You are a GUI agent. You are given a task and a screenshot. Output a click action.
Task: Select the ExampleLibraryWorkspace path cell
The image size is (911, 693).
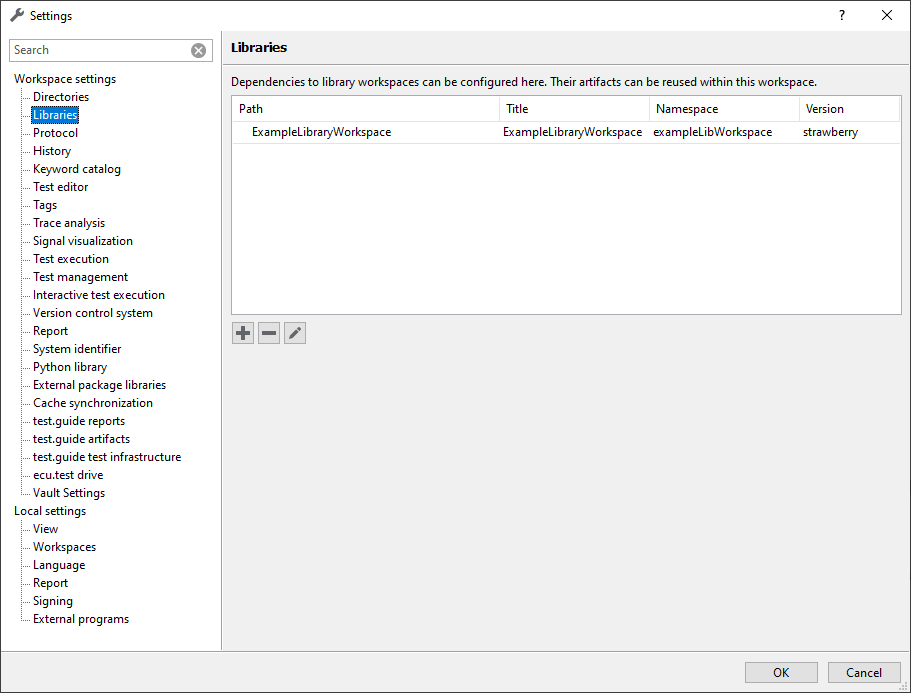pos(321,132)
